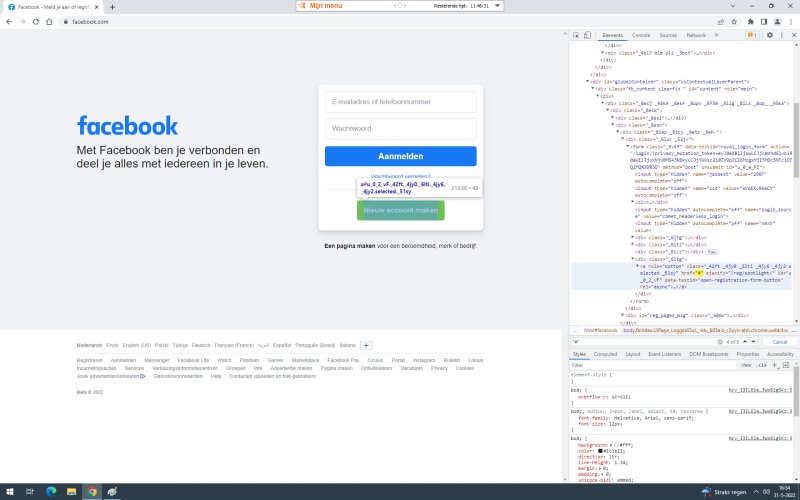Toggle the .cls class editor
Viewport: 800px width, 500px height.
tap(761, 365)
